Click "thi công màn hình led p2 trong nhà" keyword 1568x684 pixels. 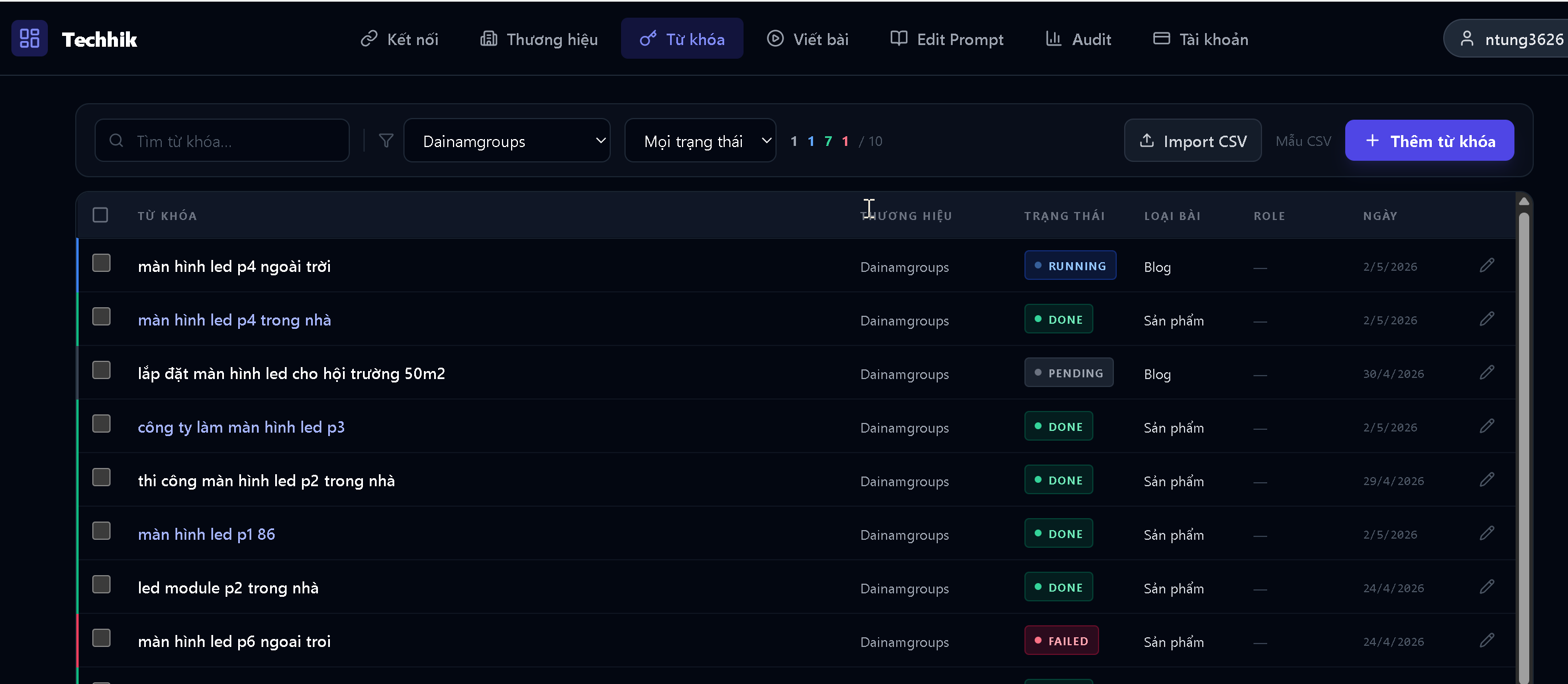[266, 481]
